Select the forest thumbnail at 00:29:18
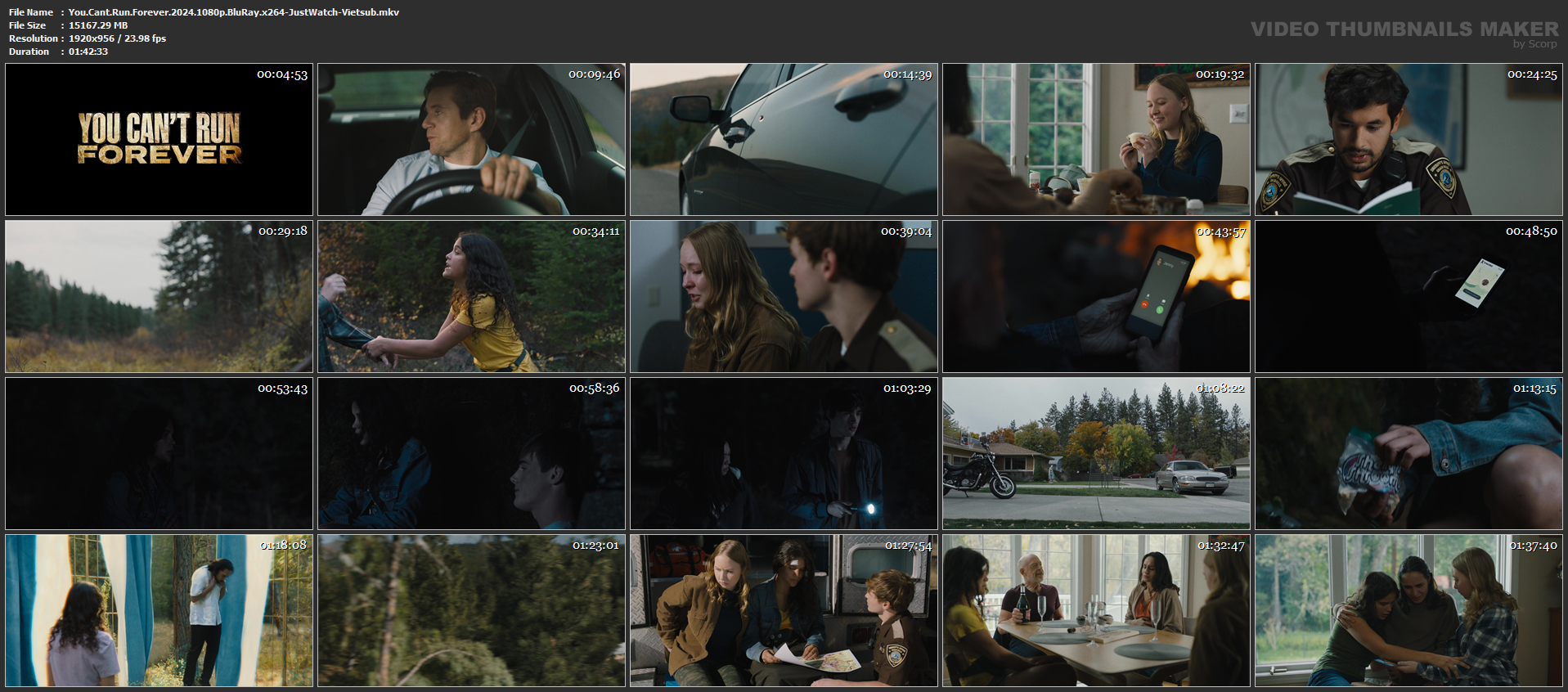Screen dimensions: 1568x692 pos(159,297)
